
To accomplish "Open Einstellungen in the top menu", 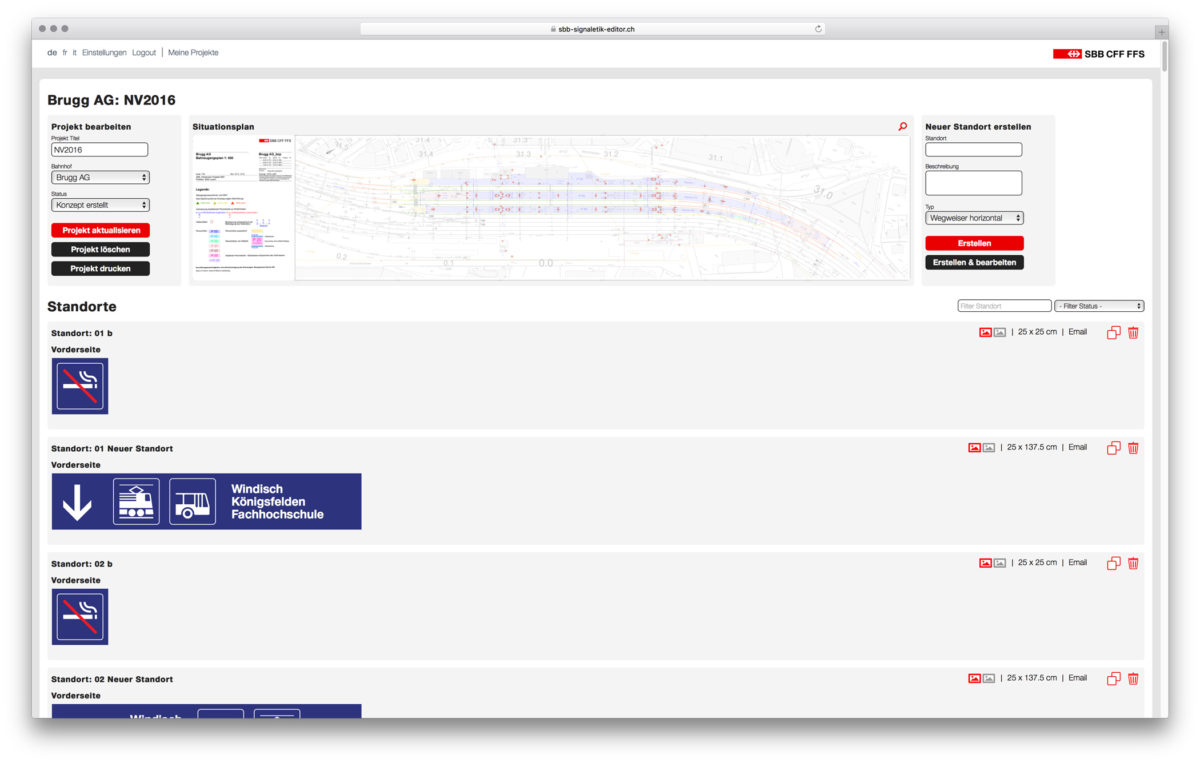I will tap(104, 53).
